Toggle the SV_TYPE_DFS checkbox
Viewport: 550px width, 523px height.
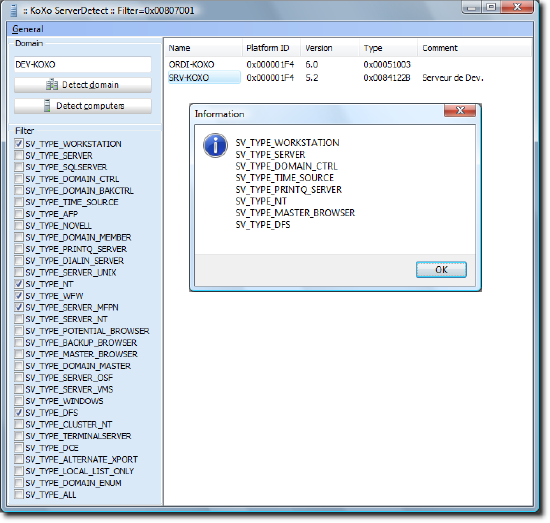coord(19,413)
